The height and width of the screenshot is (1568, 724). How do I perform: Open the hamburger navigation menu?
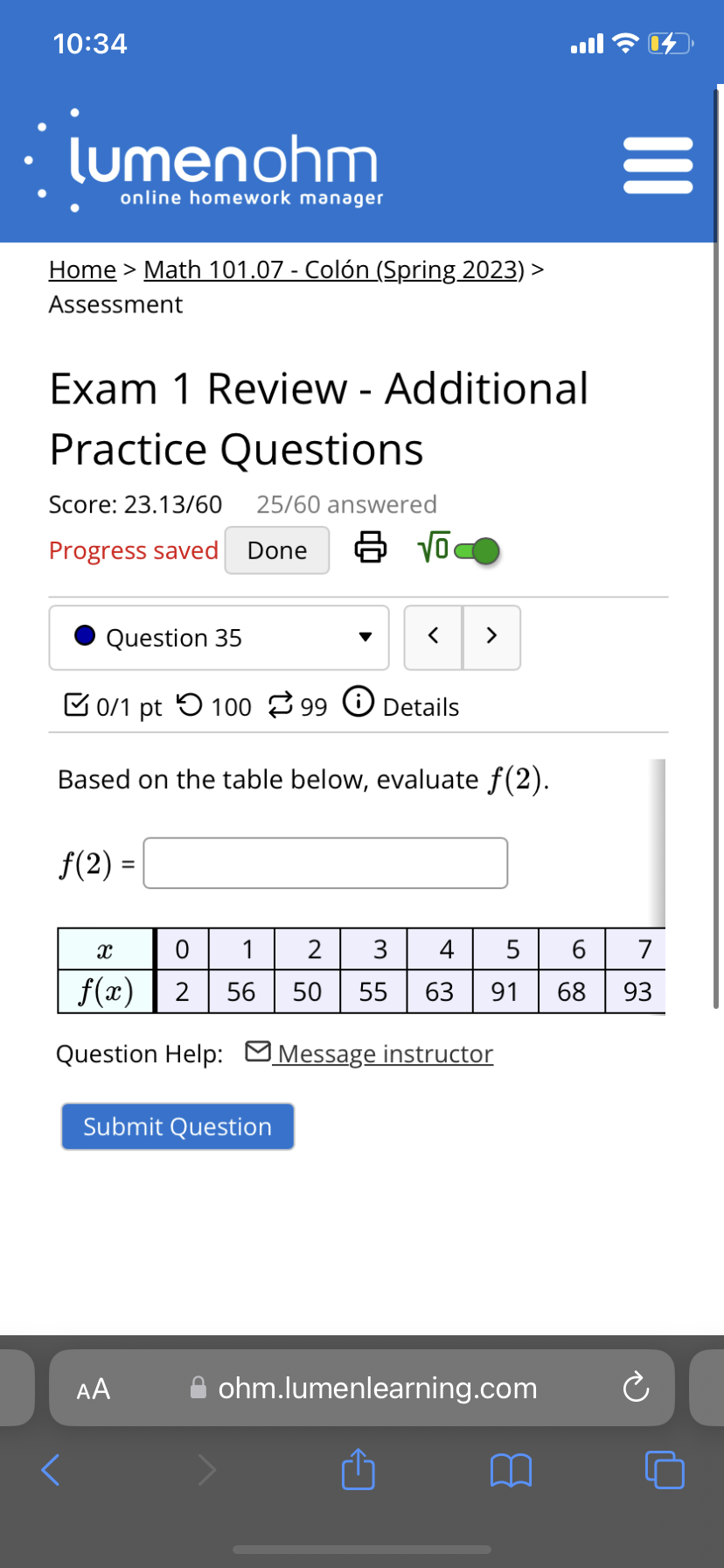658,164
